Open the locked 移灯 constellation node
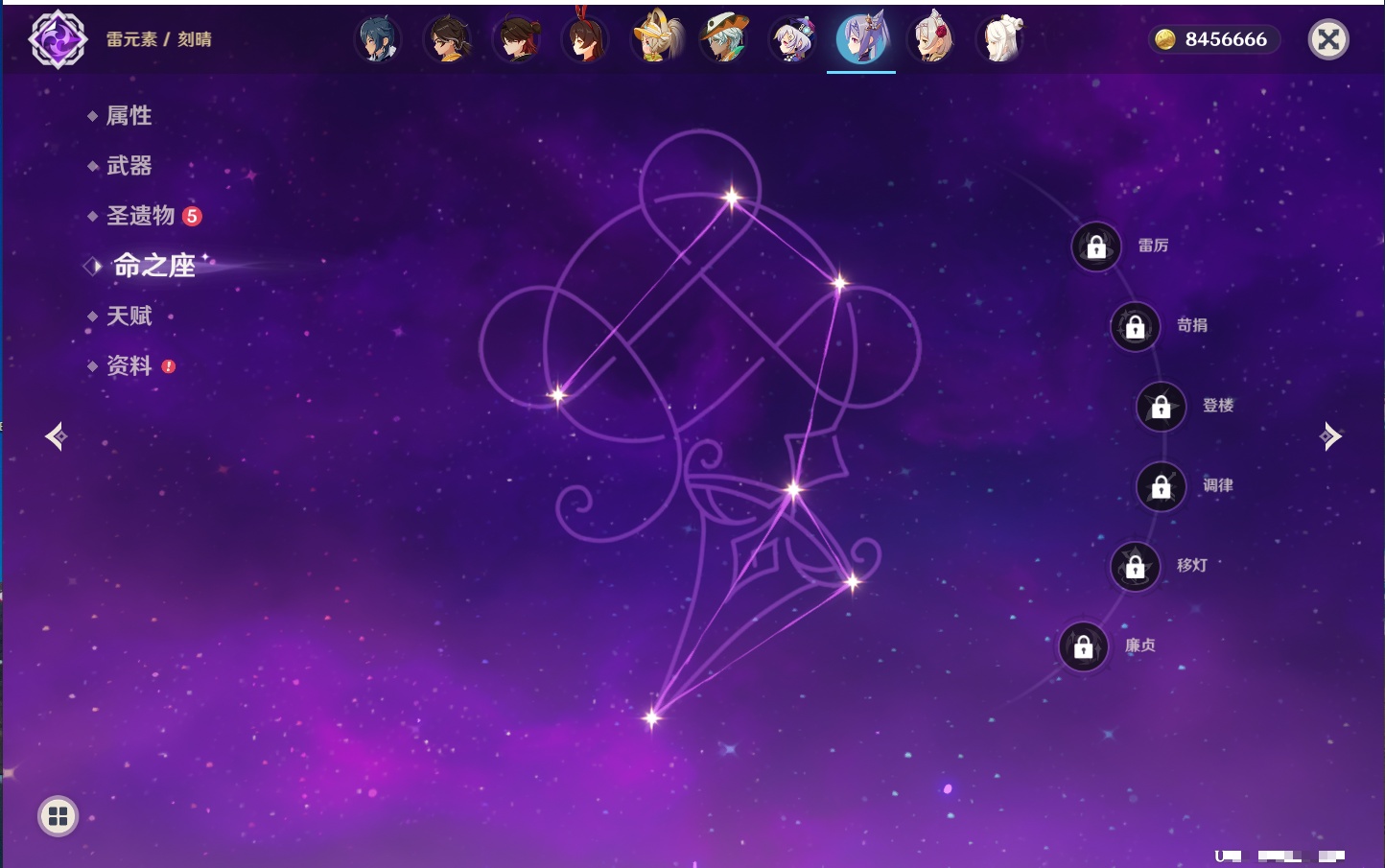1385x868 pixels. [x=1136, y=567]
